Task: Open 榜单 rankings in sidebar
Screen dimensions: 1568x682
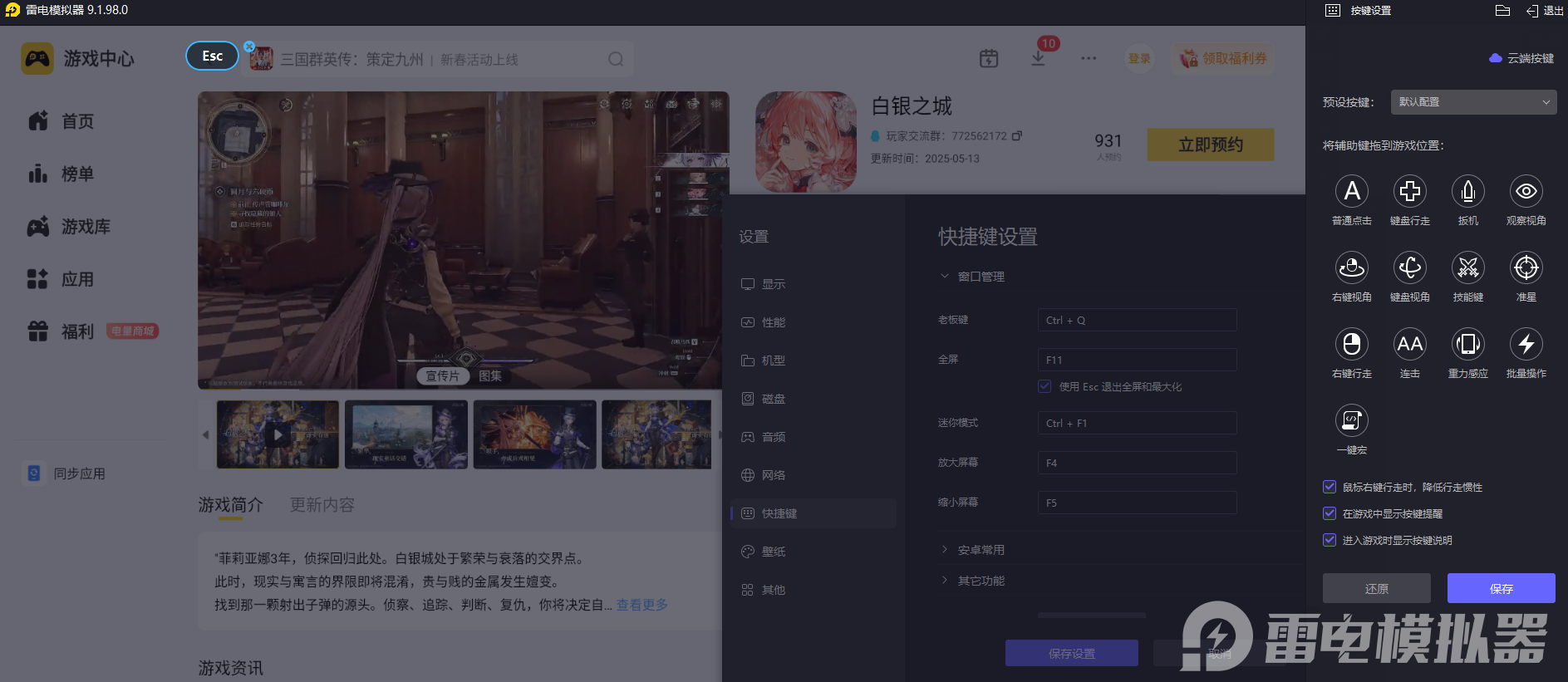Action: click(61, 174)
